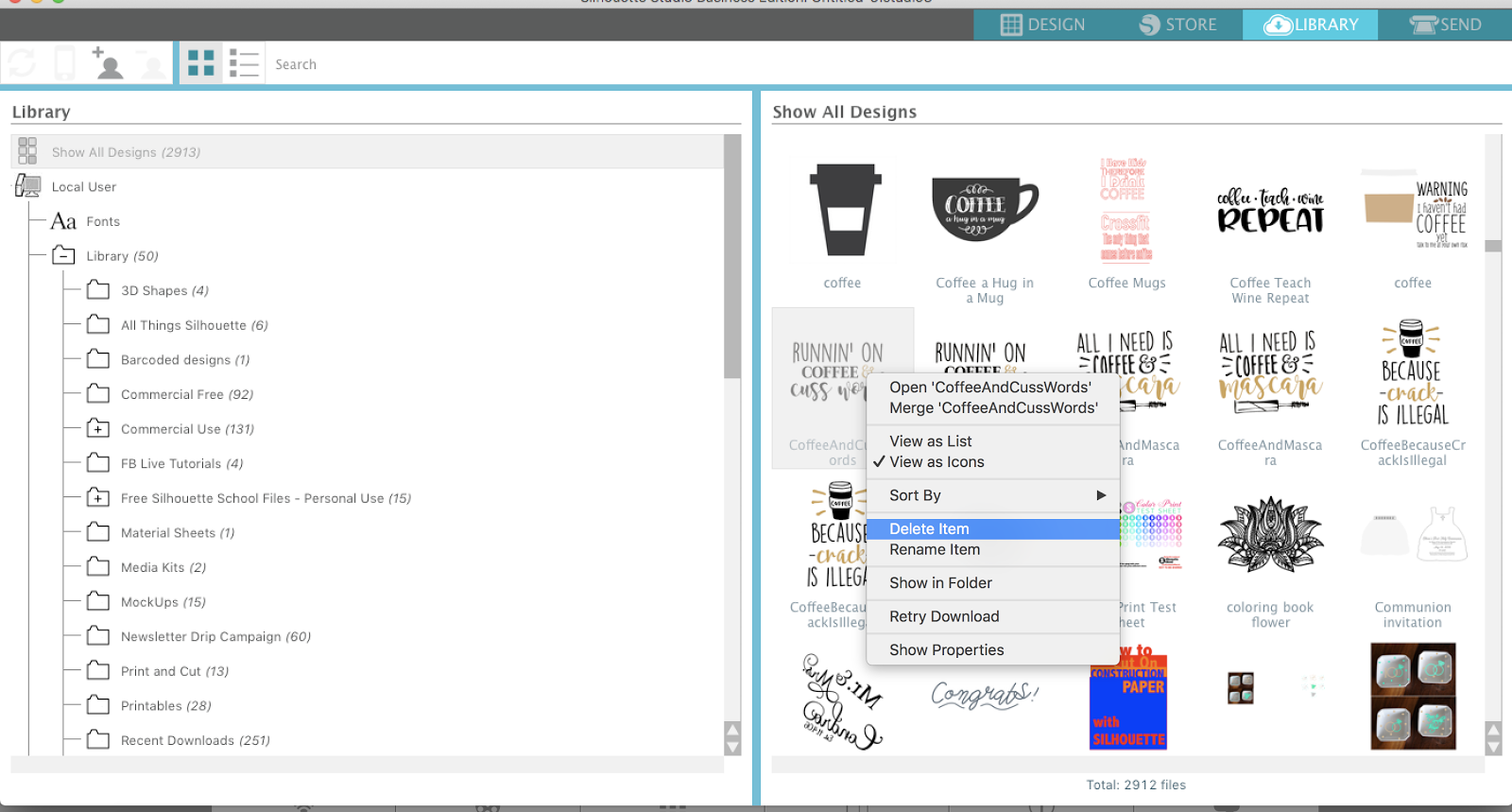The image size is (1512, 812).
Task: Open the STORE tab
Action: (1177, 25)
